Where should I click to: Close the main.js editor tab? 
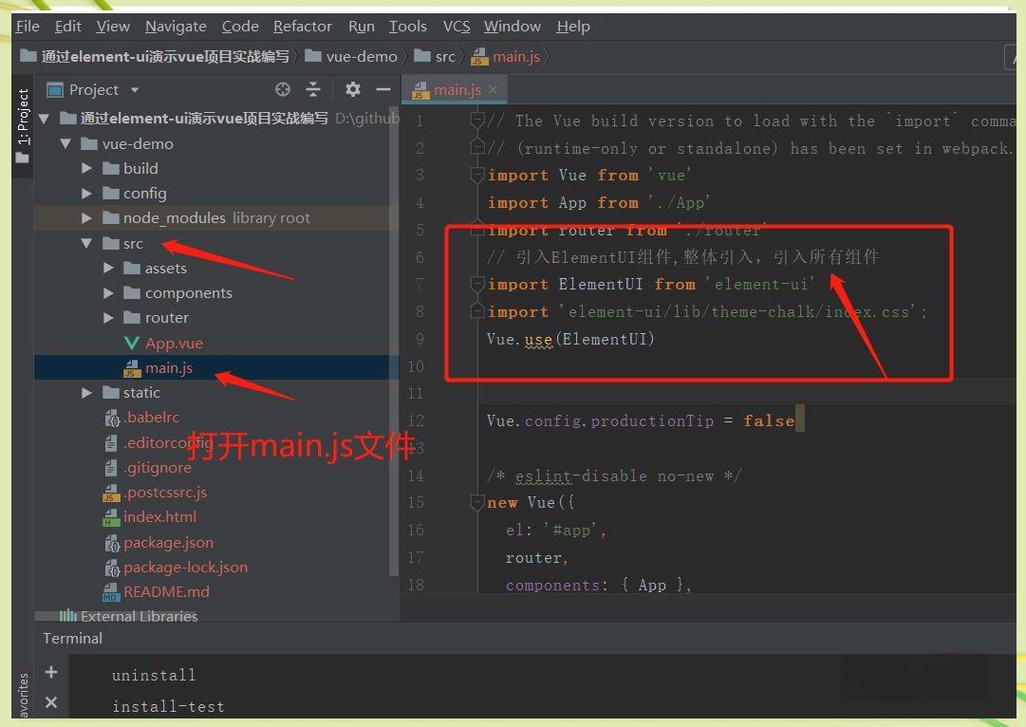(493, 90)
